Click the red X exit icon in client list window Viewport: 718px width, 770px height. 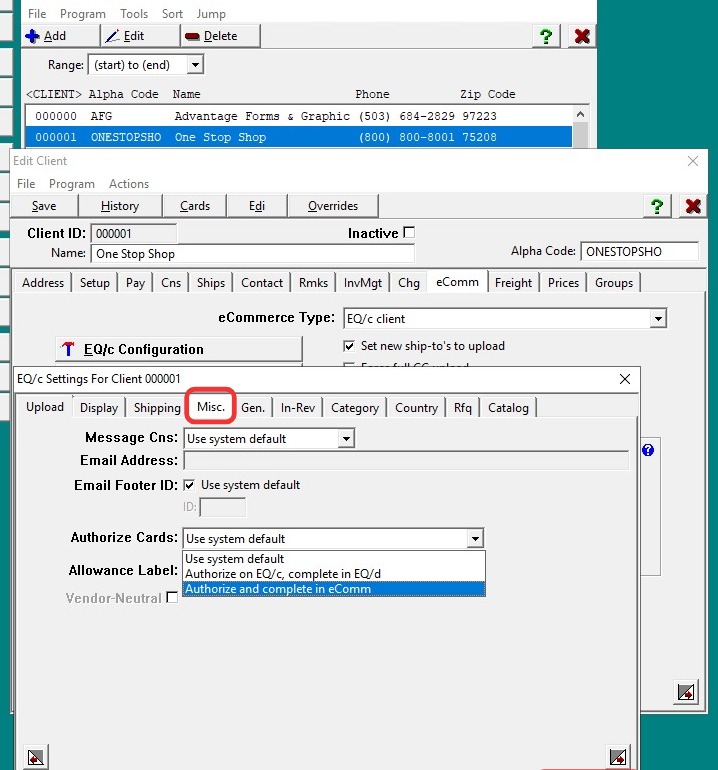point(582,36)
